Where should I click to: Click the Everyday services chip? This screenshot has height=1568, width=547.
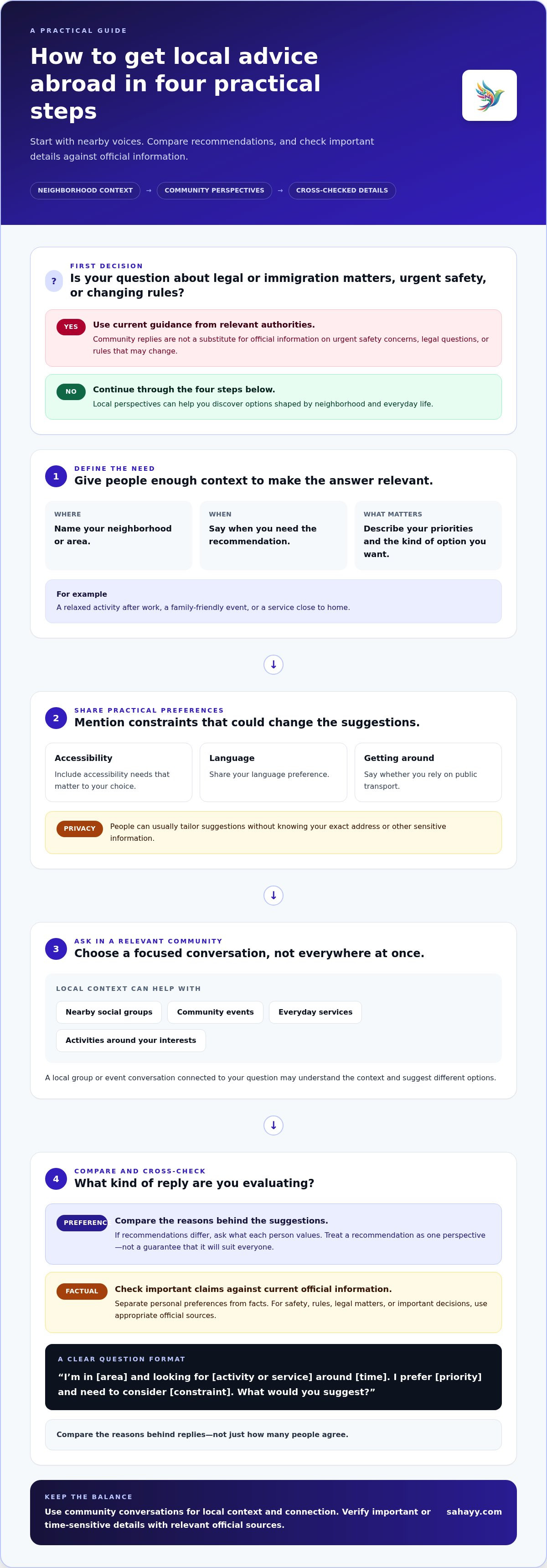[315, 1012]
